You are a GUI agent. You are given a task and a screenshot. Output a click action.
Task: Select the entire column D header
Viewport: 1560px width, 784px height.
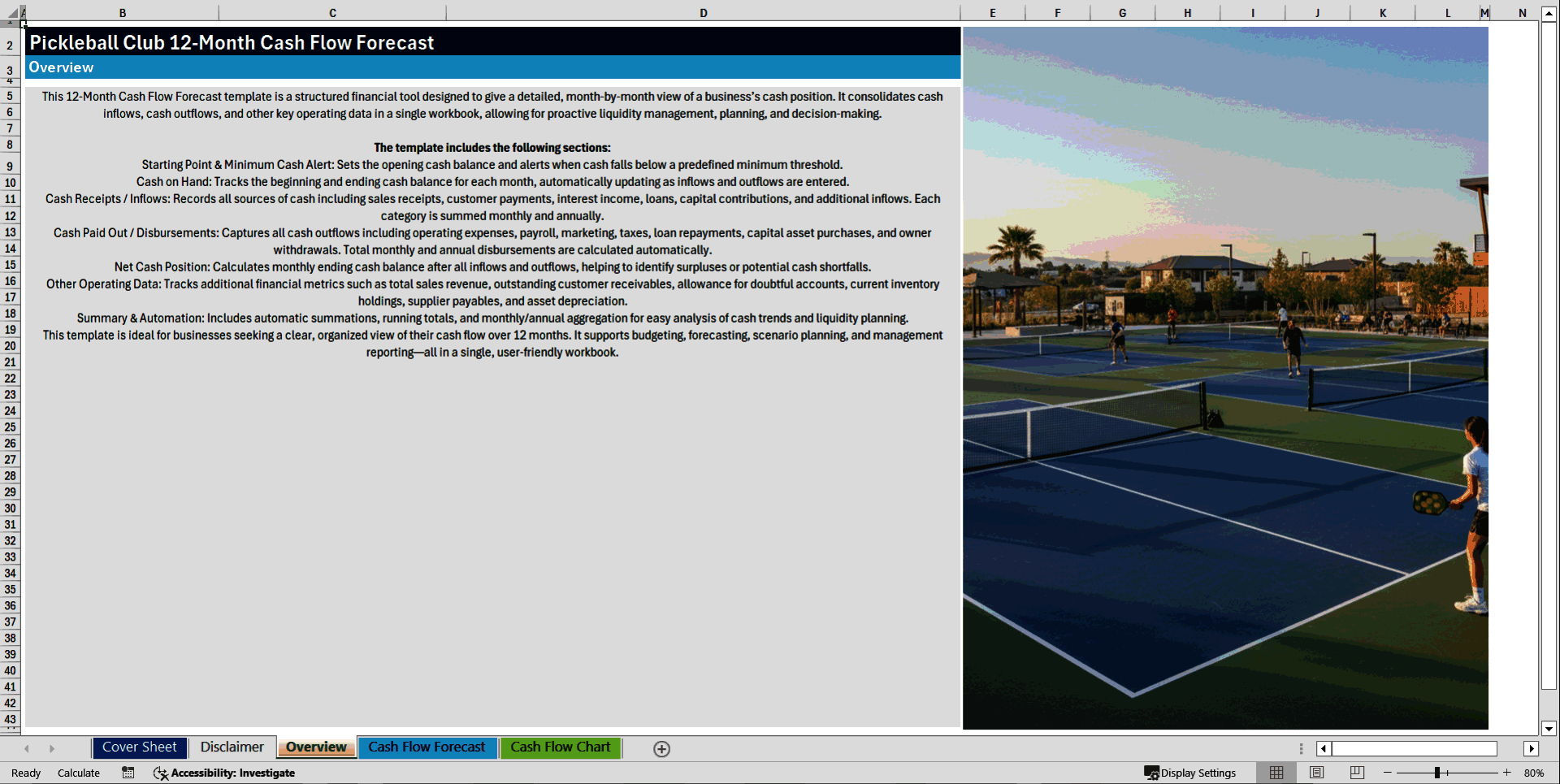pos(703,12)
